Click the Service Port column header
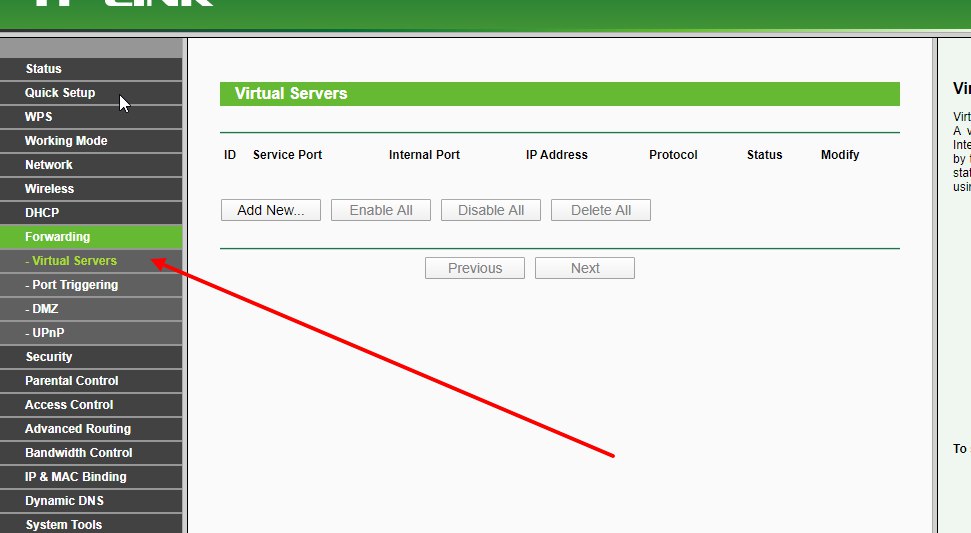The image size is (971, 533). (287, 155)
